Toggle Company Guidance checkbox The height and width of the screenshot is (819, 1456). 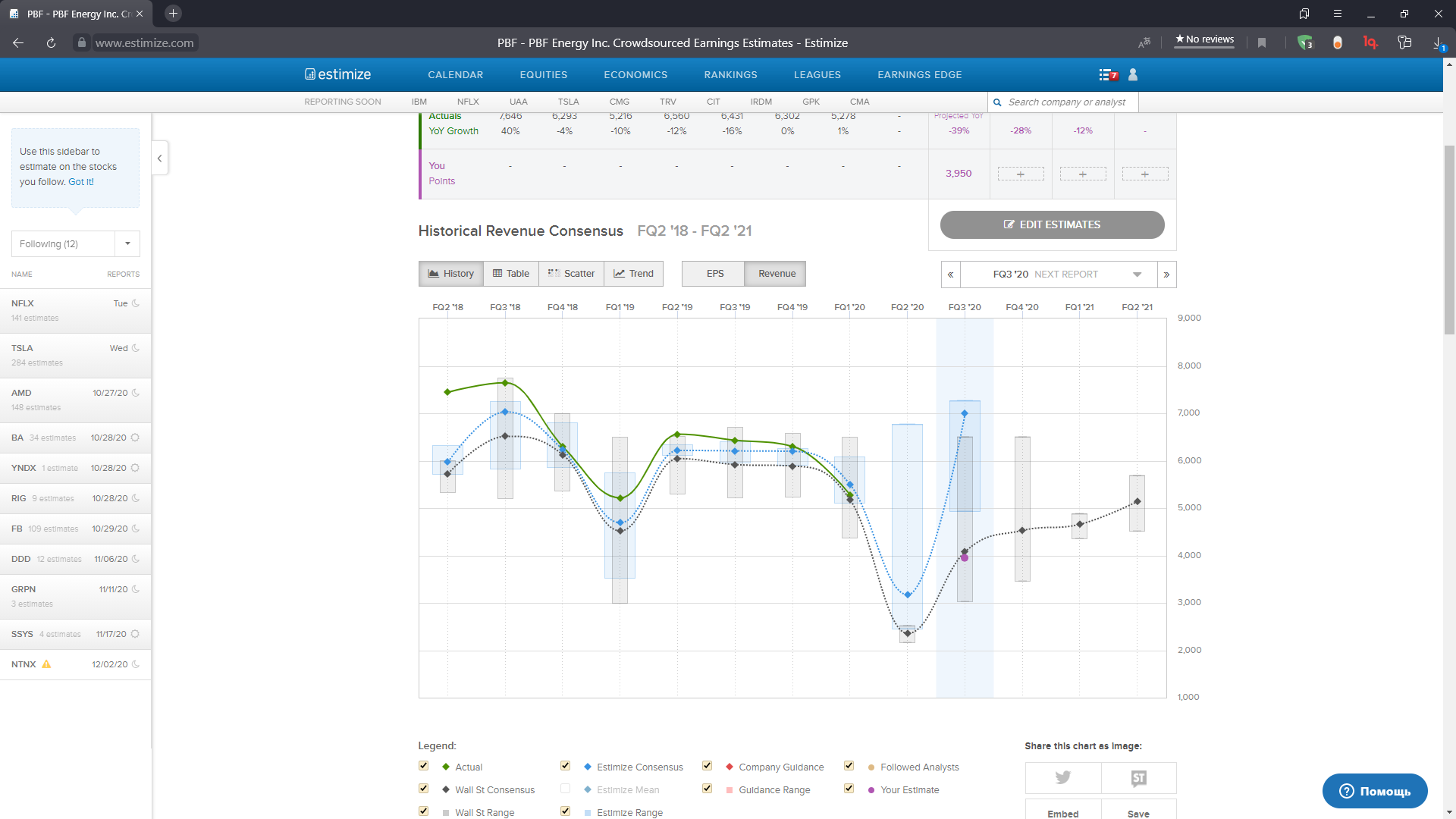point(707,766)
